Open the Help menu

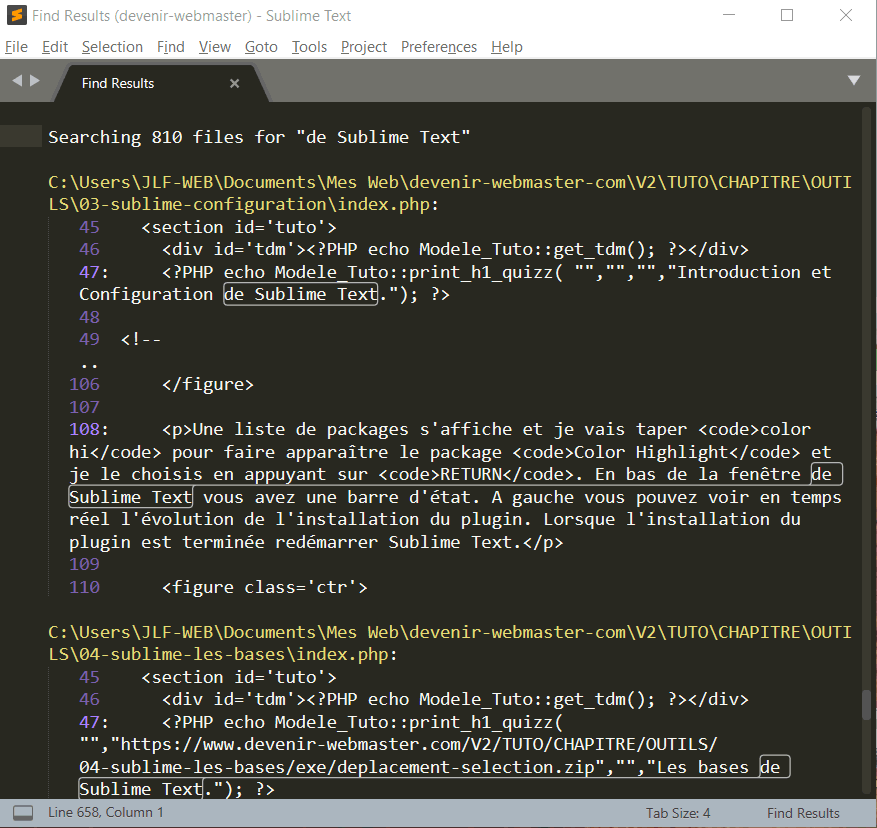coord(507,47)
